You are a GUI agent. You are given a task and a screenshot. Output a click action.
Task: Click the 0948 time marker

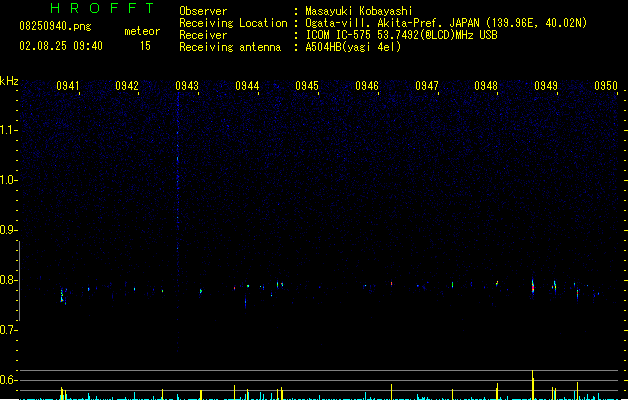pyautogui.click(x=486, y=86)
